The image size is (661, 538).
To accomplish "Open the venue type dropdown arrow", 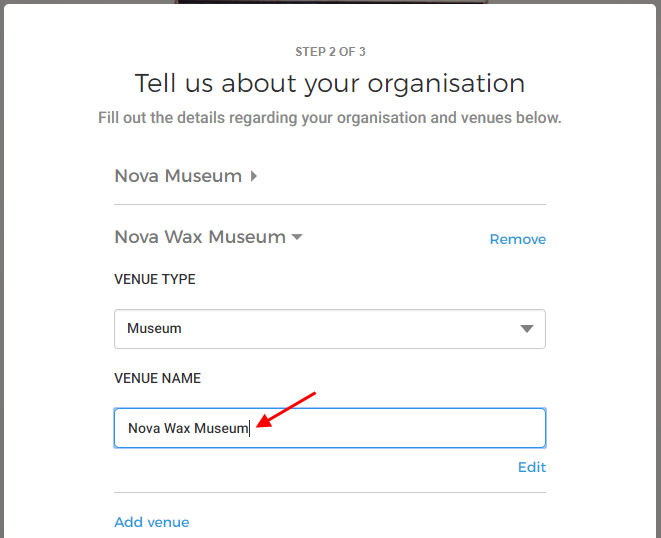I will (x=527, y=329).
